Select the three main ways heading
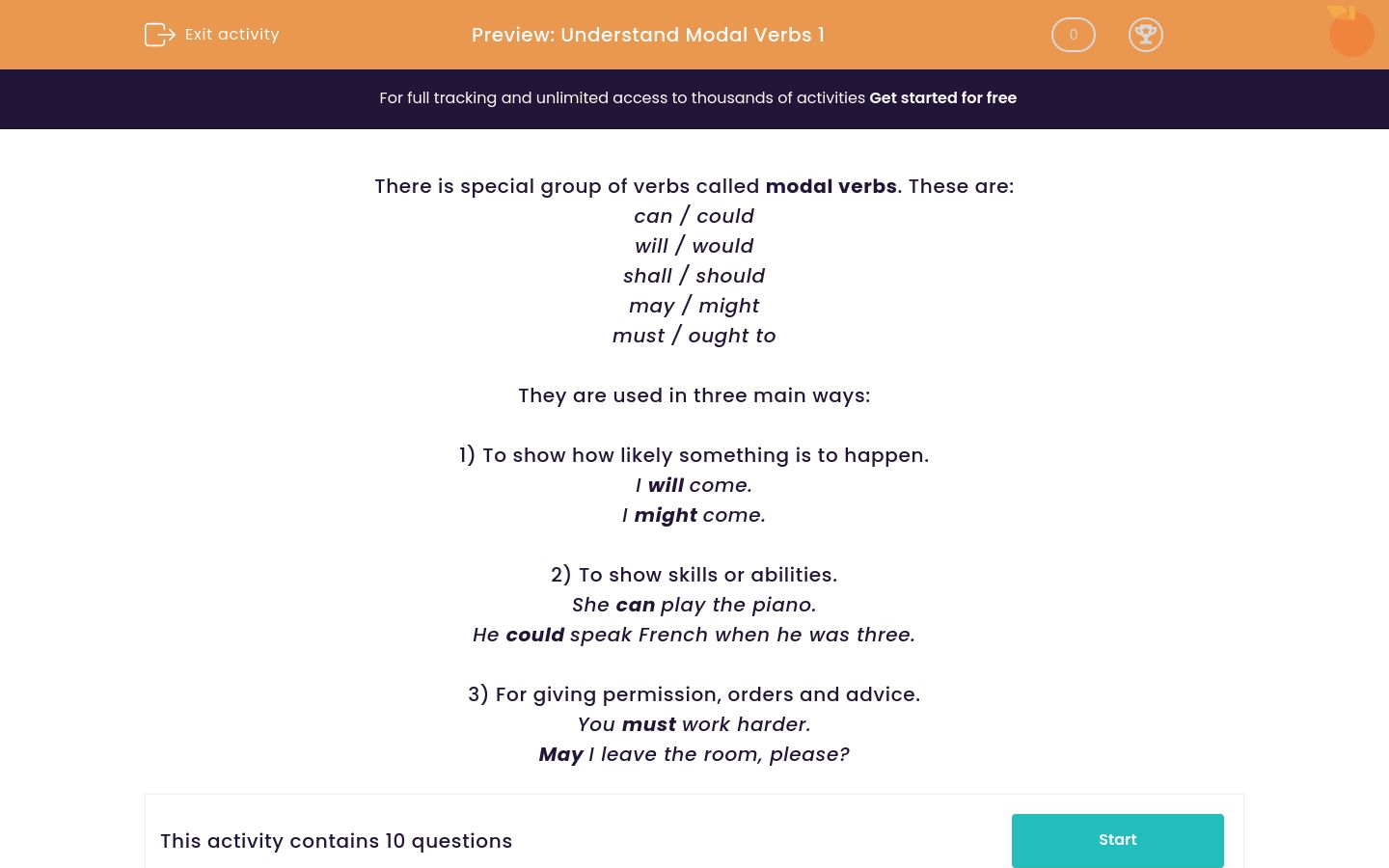Viewport: 1389px width, 868px height. (x=694, y=395)
